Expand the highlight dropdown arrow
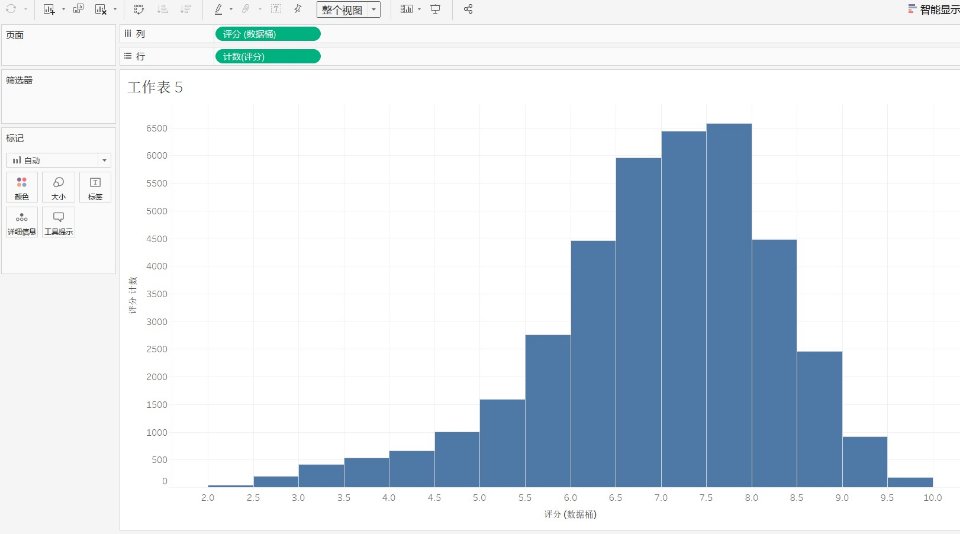Screen dimensions: 960x534 pyautogui.click(x=231, y=9)
